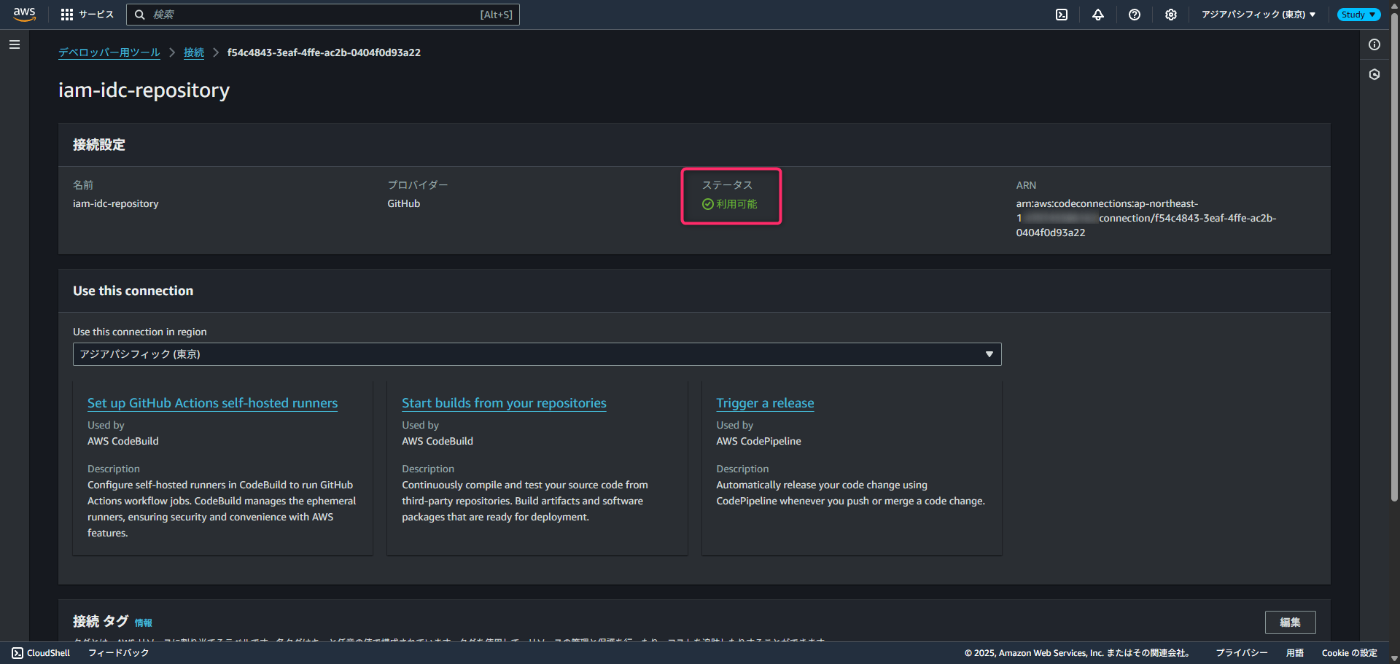Click the 利用可能 status text
The image size is (1400, 664).
click(737, 204)
